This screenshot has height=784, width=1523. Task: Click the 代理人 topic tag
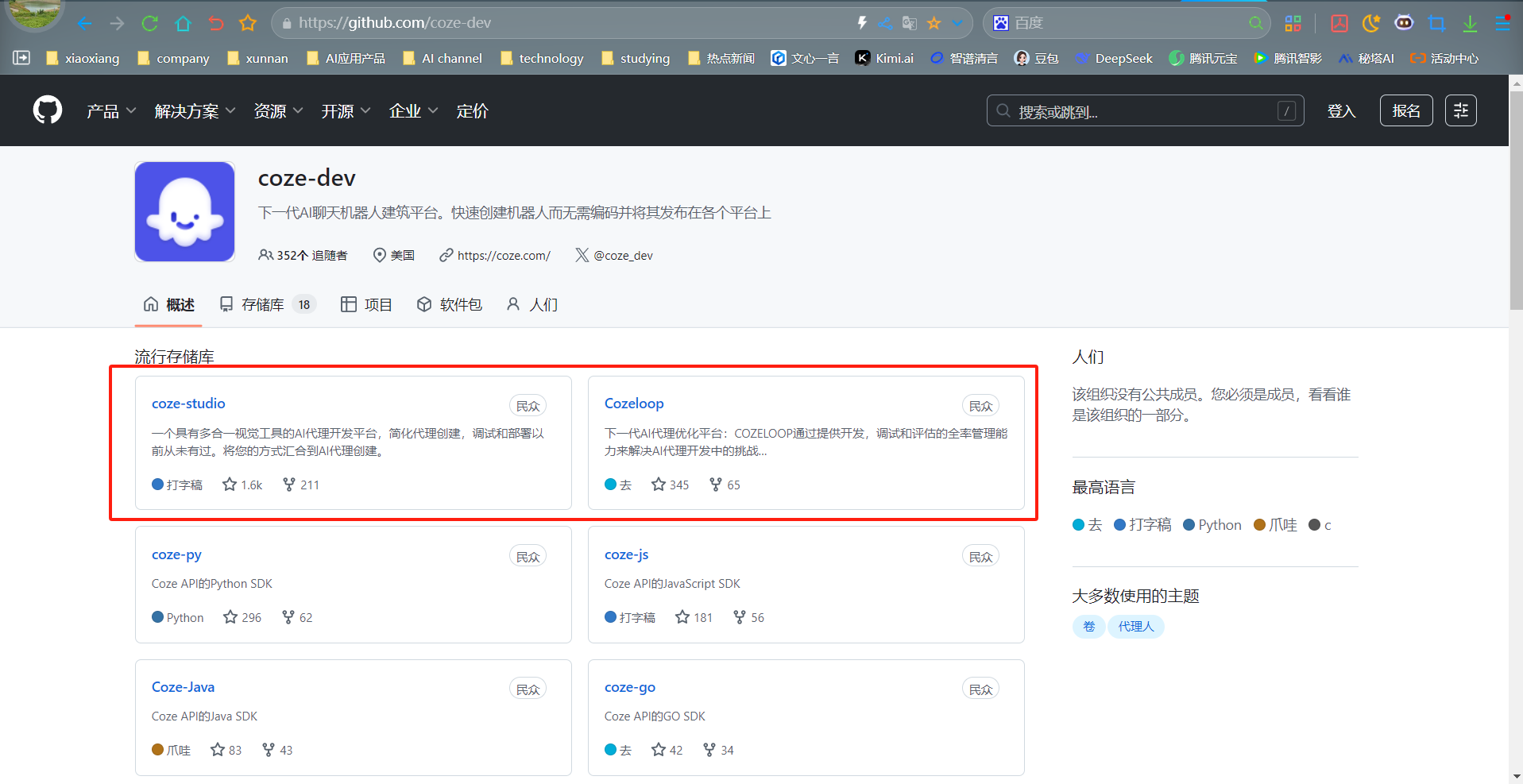point(1136,627)
